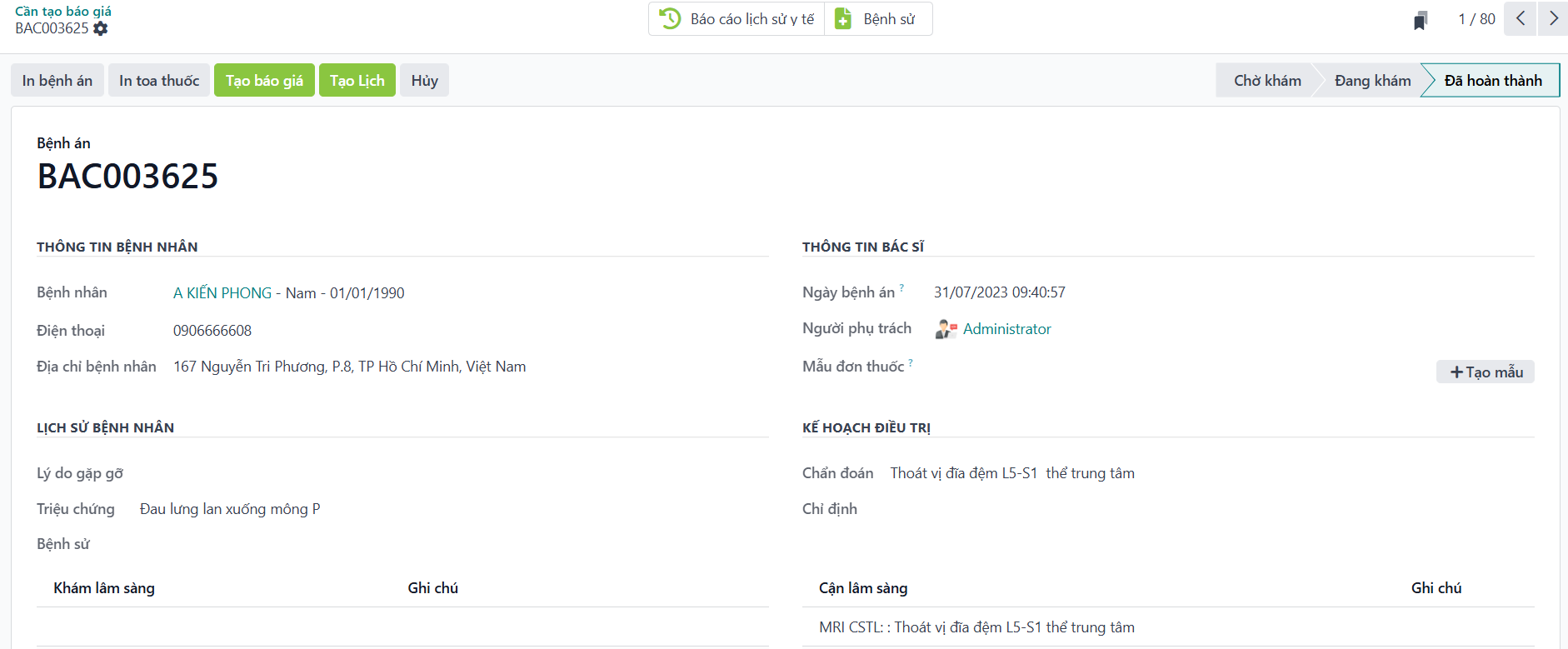
Task: Click the Administrator avatar icon
Action: (x=946, y=329)
